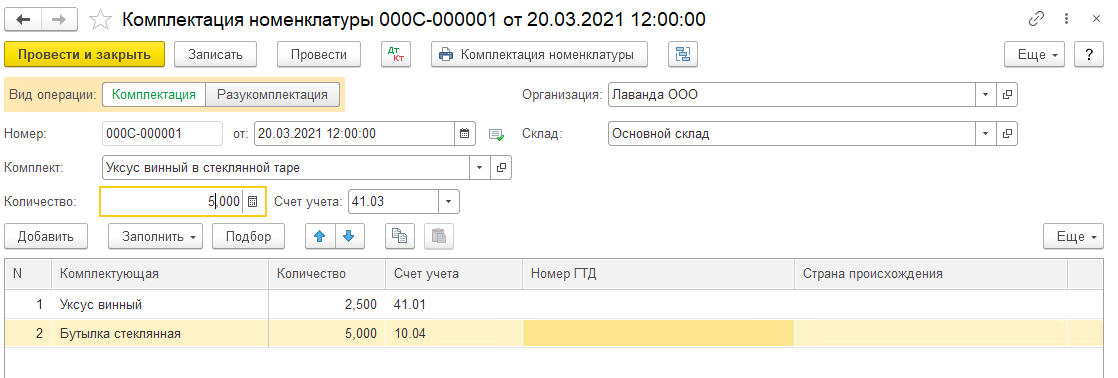
Task: Click into Организация field Лаванда ООО
Action: (x=792, y=94)
